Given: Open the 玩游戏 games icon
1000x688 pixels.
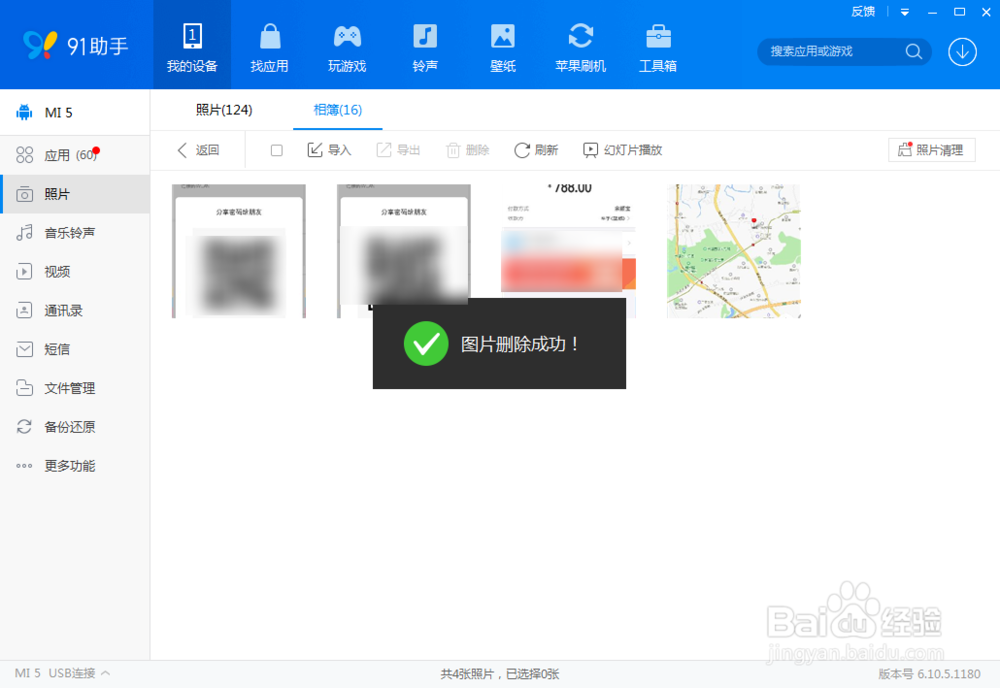Looking at the screenshot, I should [347, 45].
